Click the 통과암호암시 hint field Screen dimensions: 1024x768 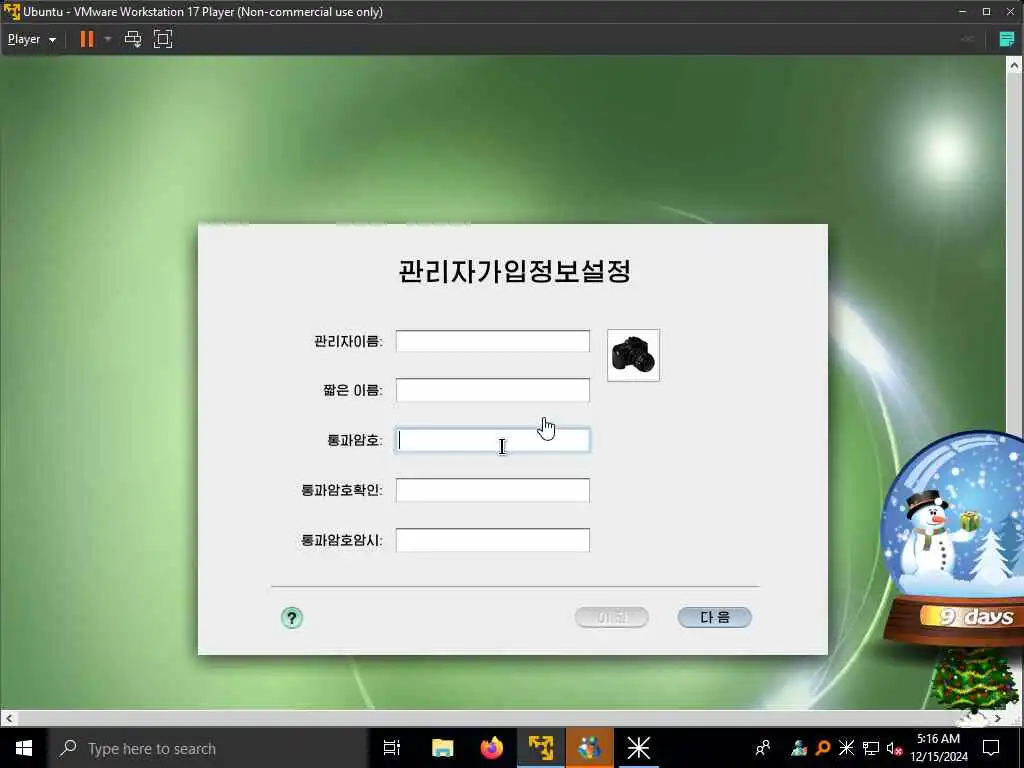point(492,540)
